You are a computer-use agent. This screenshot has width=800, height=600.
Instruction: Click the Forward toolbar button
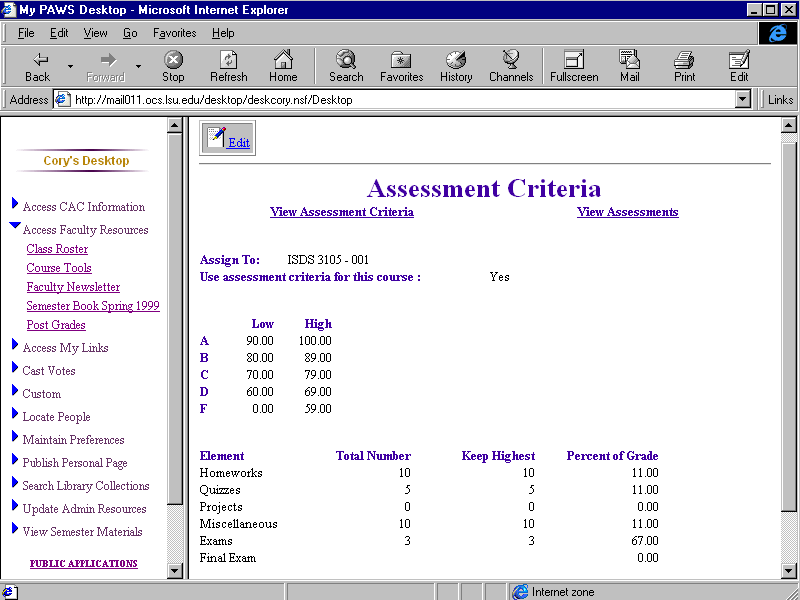106,67
